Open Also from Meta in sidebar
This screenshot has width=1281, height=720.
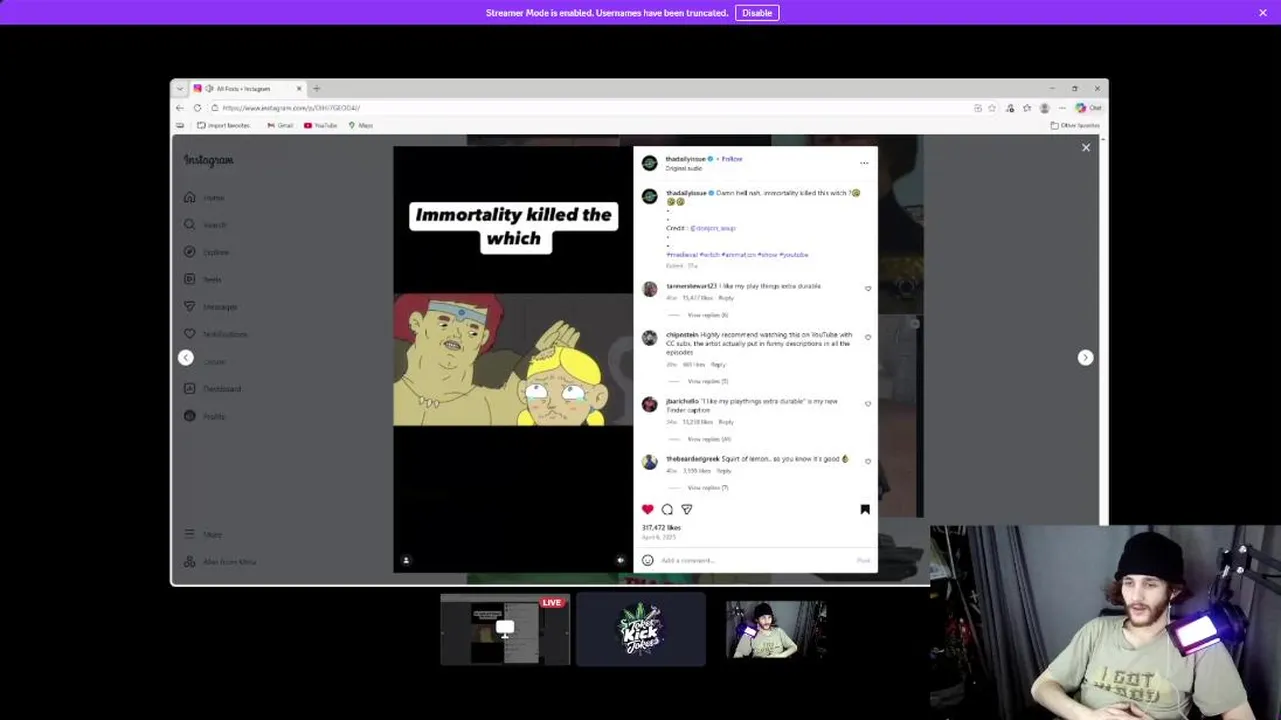pyautogui.click(x=221, y=562)
